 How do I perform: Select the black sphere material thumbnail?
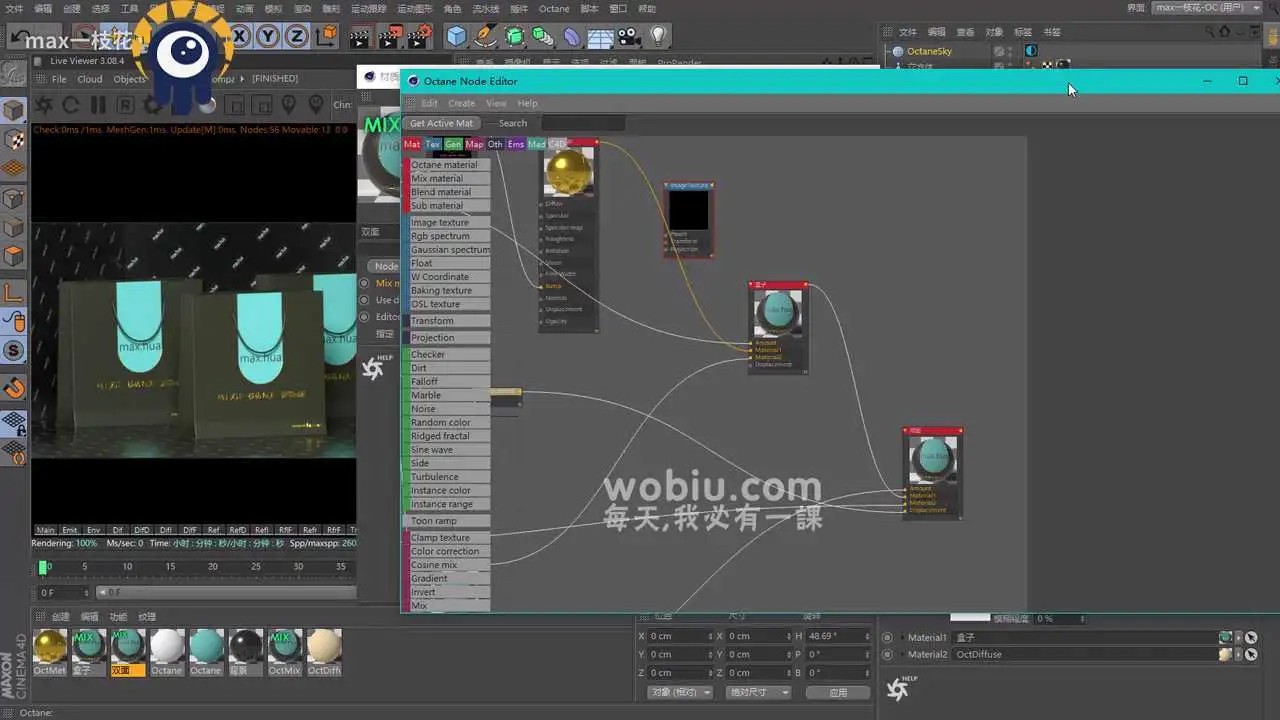click(245, 647)
